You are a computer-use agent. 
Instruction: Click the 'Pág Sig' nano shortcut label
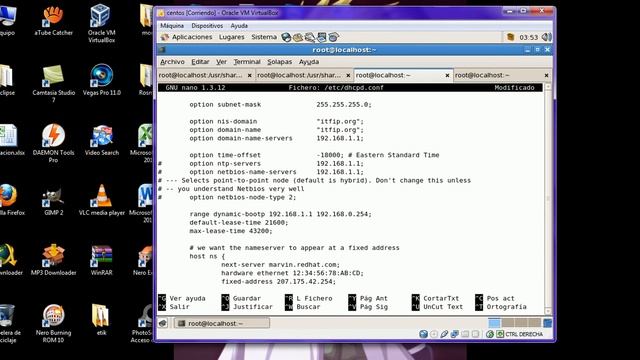point(373,307)
